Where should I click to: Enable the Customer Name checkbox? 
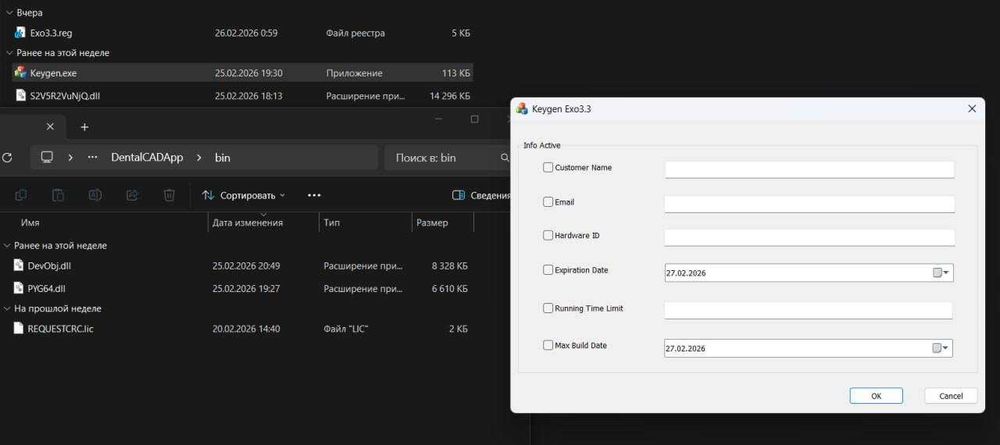click(548, 168)
